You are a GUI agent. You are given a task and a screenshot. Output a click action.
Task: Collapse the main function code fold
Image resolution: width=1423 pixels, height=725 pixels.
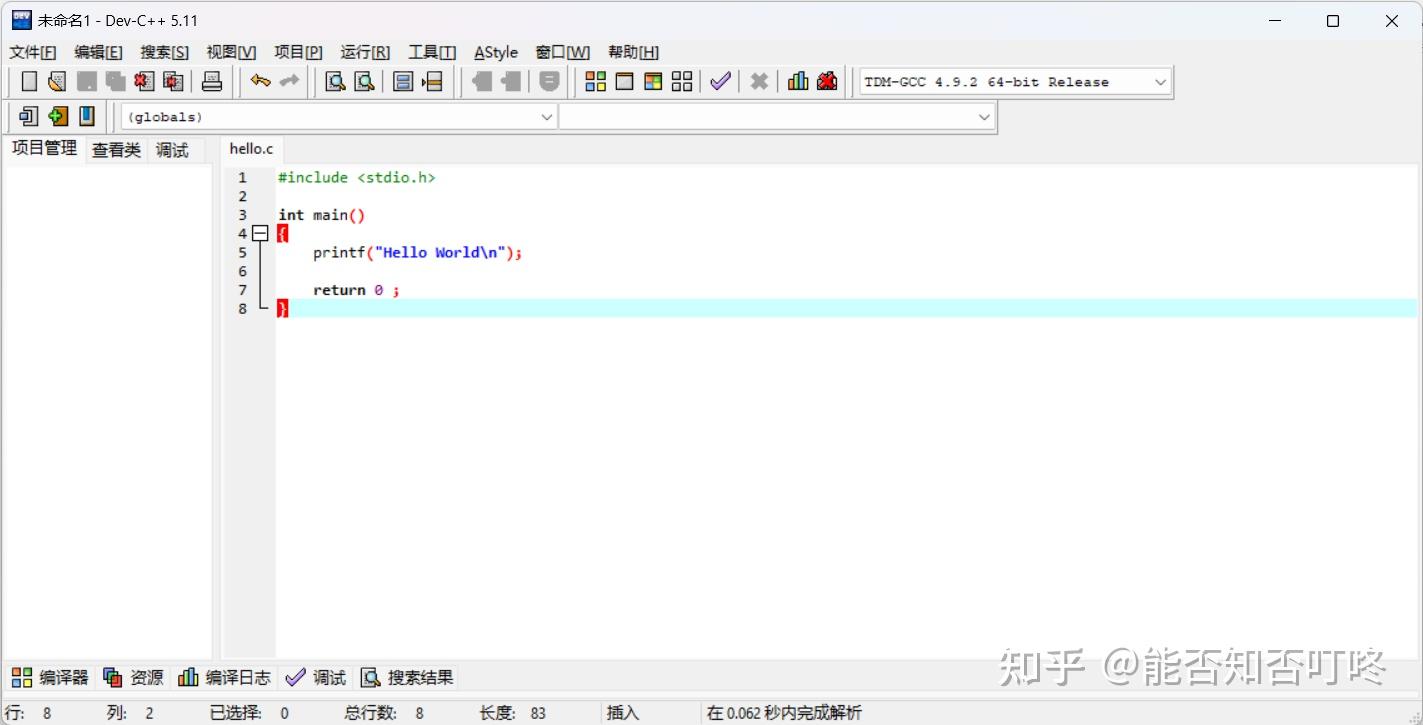[x=260, y=233]
